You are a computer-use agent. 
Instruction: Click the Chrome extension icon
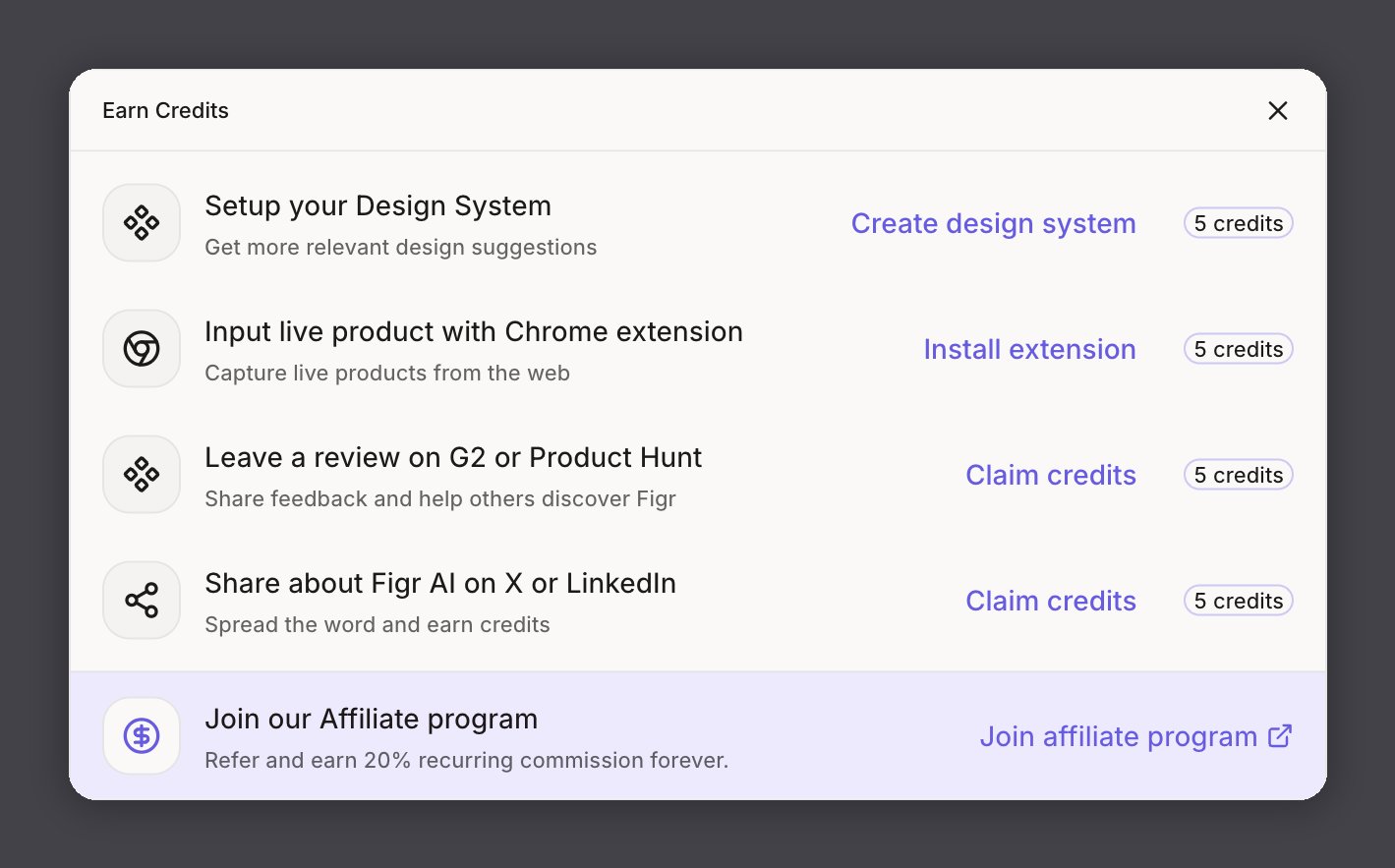point(142,349)
